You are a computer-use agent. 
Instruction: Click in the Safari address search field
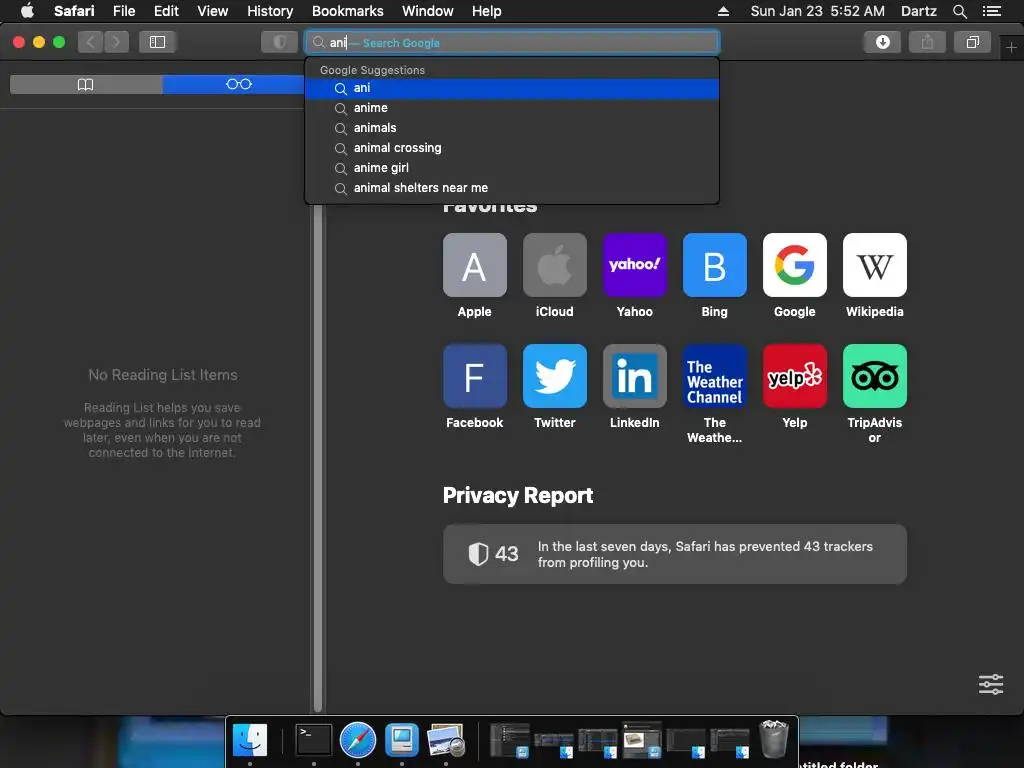point(512,42)
